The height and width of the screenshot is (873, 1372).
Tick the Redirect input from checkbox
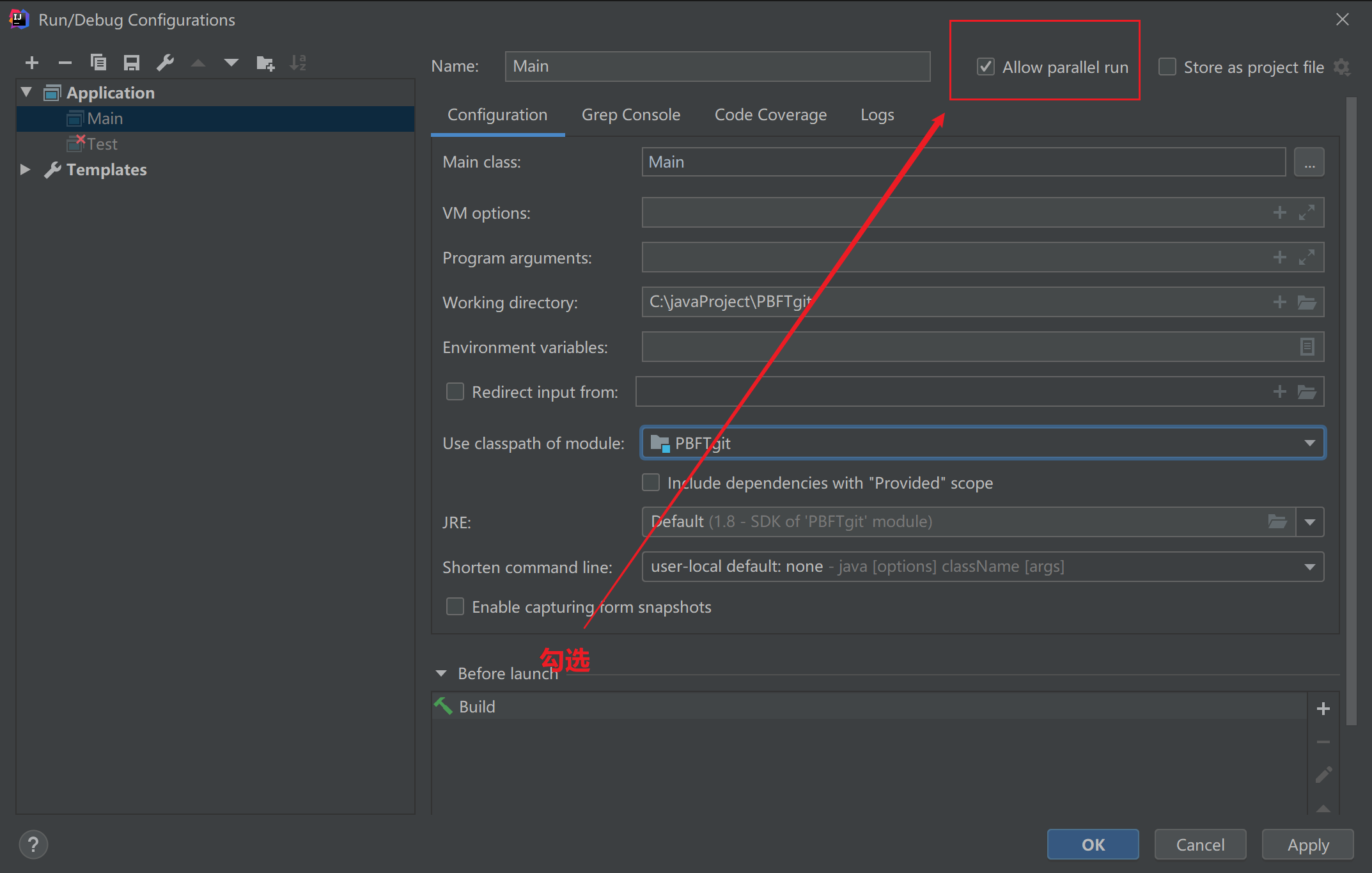pyautogui.click(x=455, y=392)
